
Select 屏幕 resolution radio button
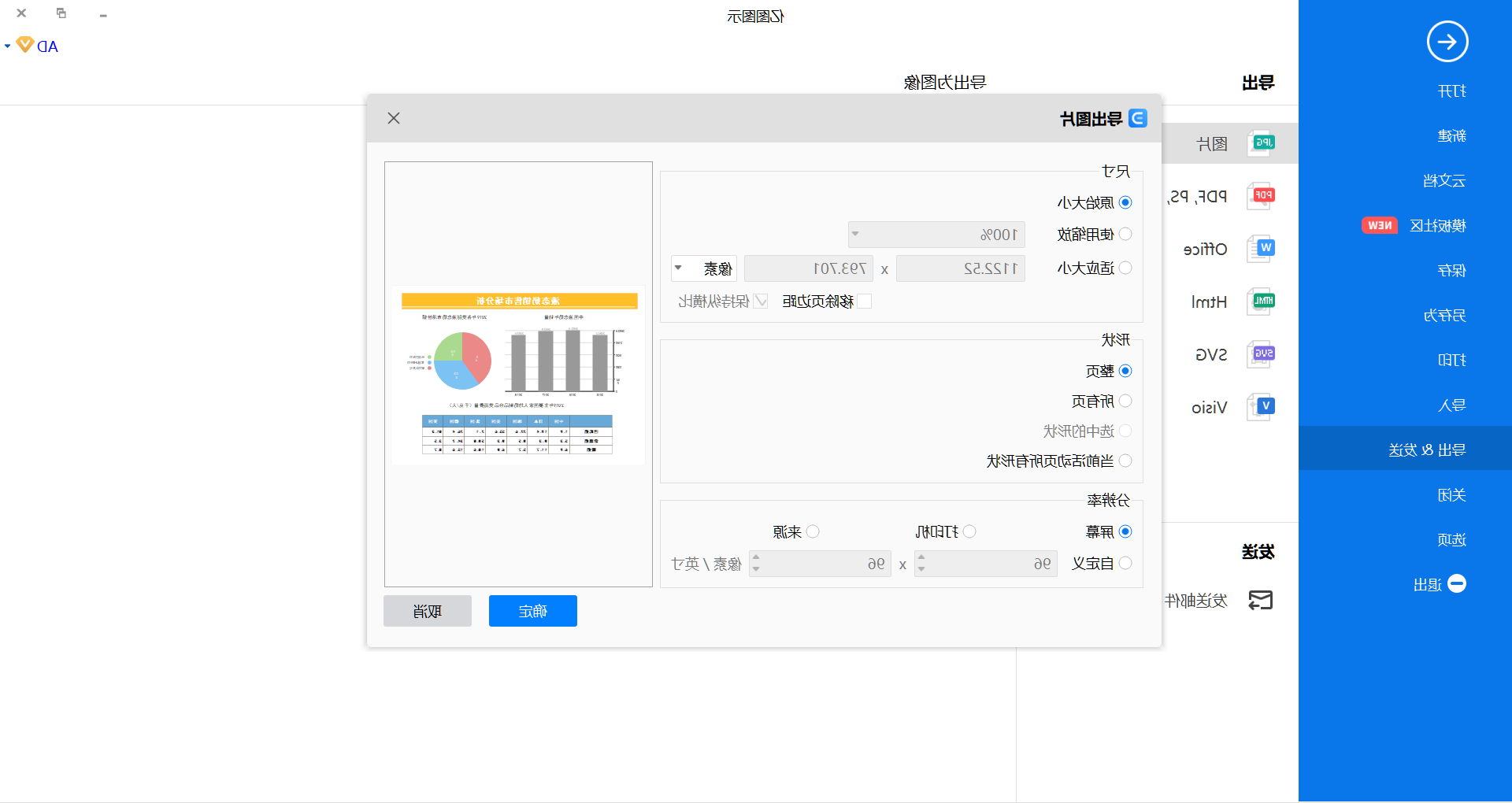click(1125, 531)
